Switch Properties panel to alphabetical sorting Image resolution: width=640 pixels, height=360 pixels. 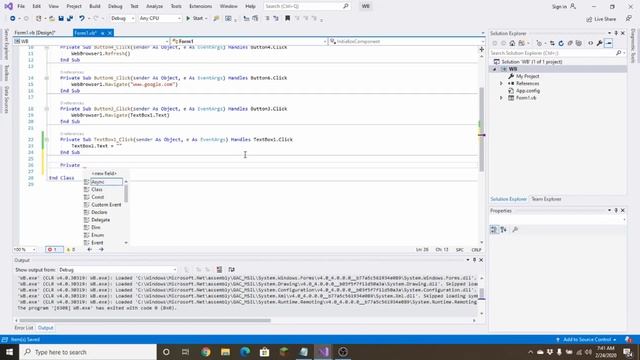(503, 229)
